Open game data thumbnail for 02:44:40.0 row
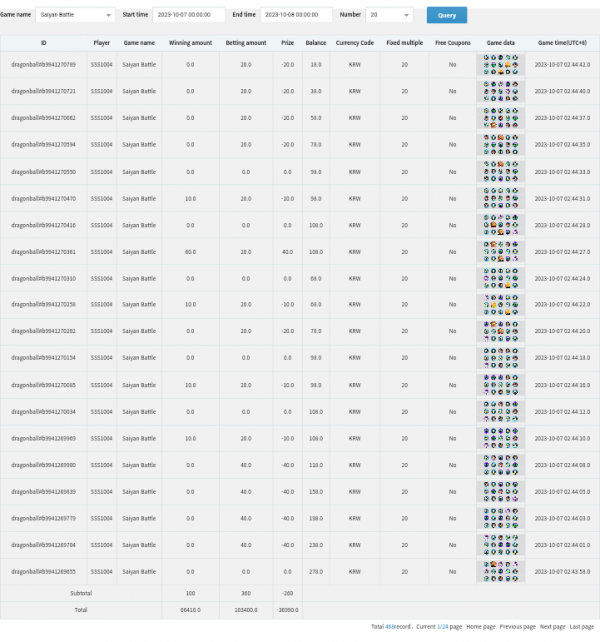This screenshot has width=600, height=642. pyautogui.click(x=500, y=91)
